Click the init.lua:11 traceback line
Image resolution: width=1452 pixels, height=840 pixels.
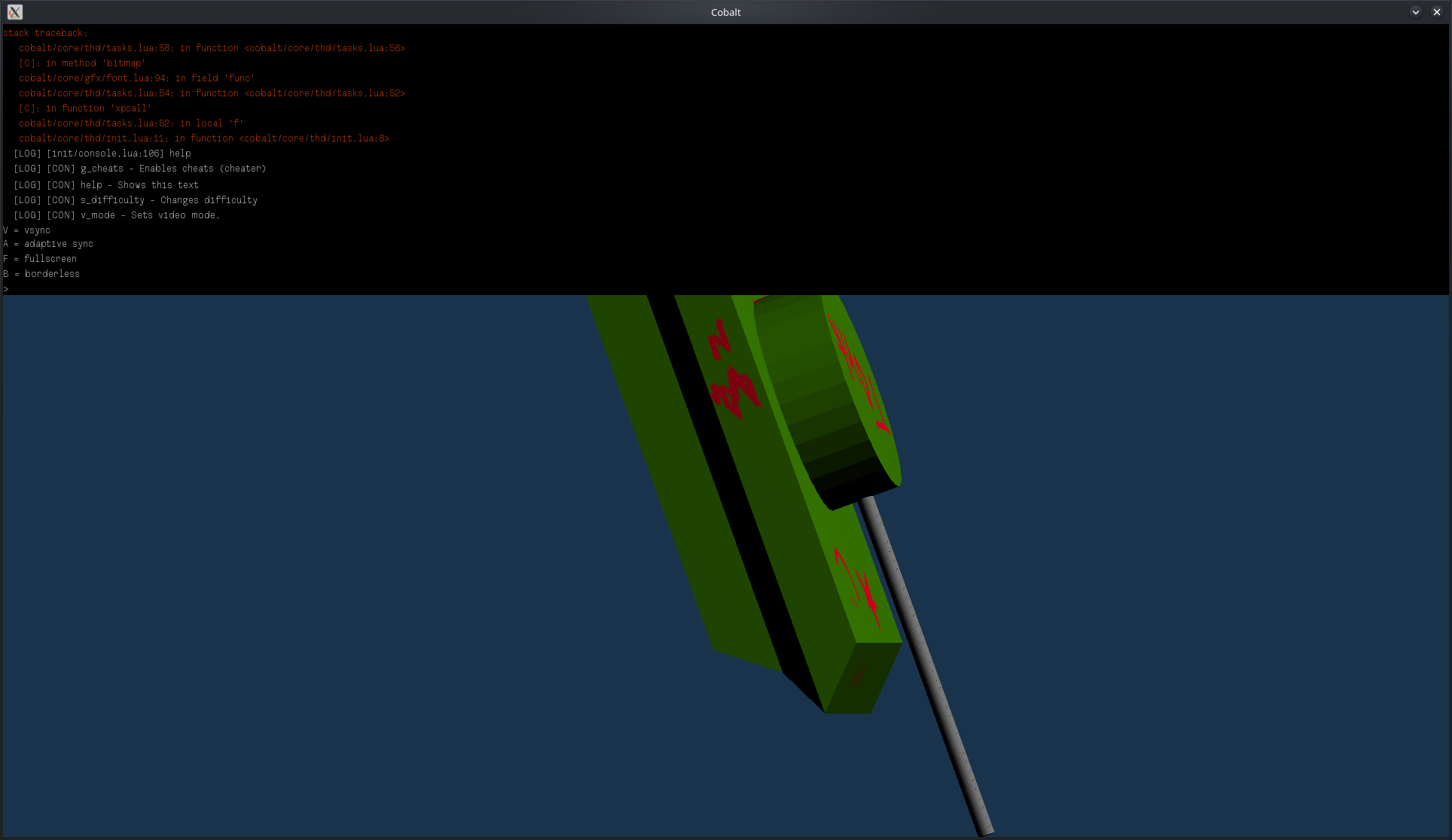coord(204,138)
